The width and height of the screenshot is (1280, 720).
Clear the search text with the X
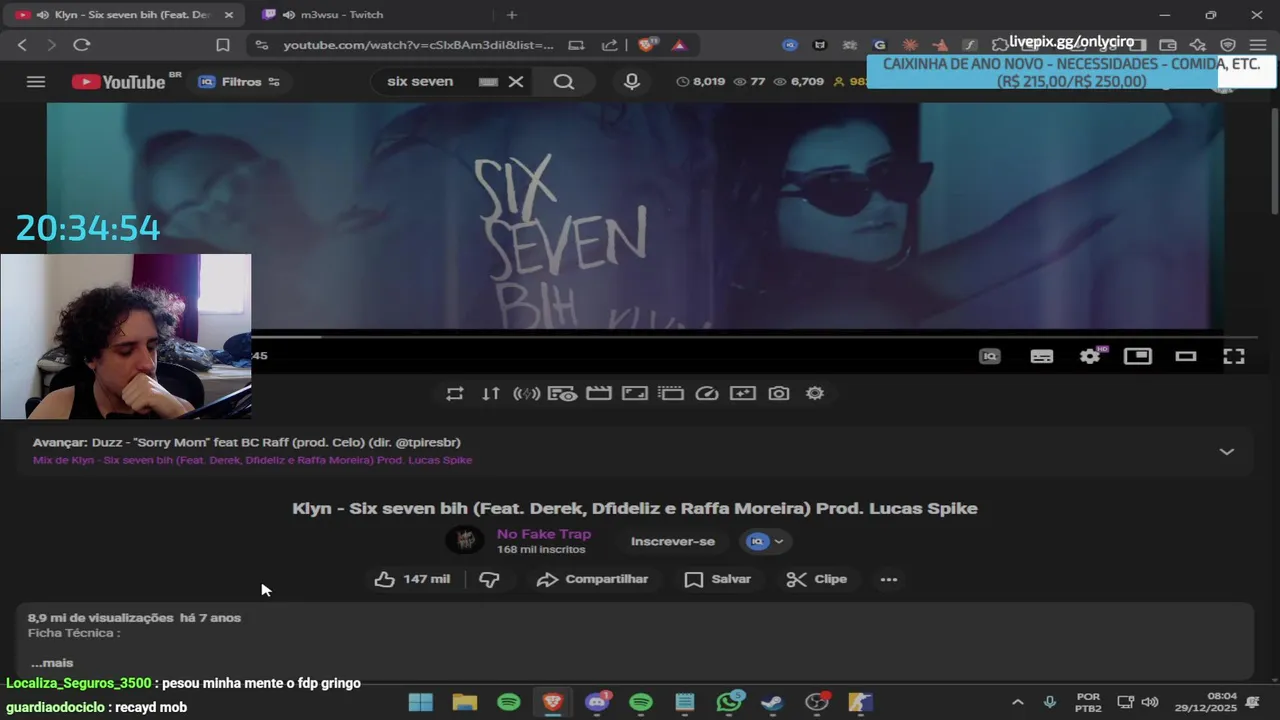click(x=516, y=82)
